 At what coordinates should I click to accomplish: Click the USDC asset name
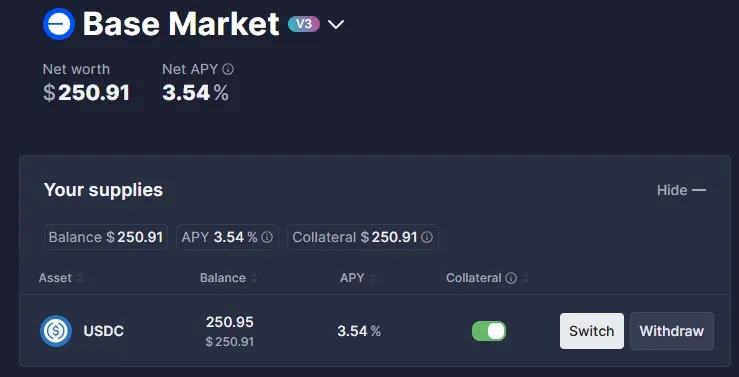pos(104,331)
